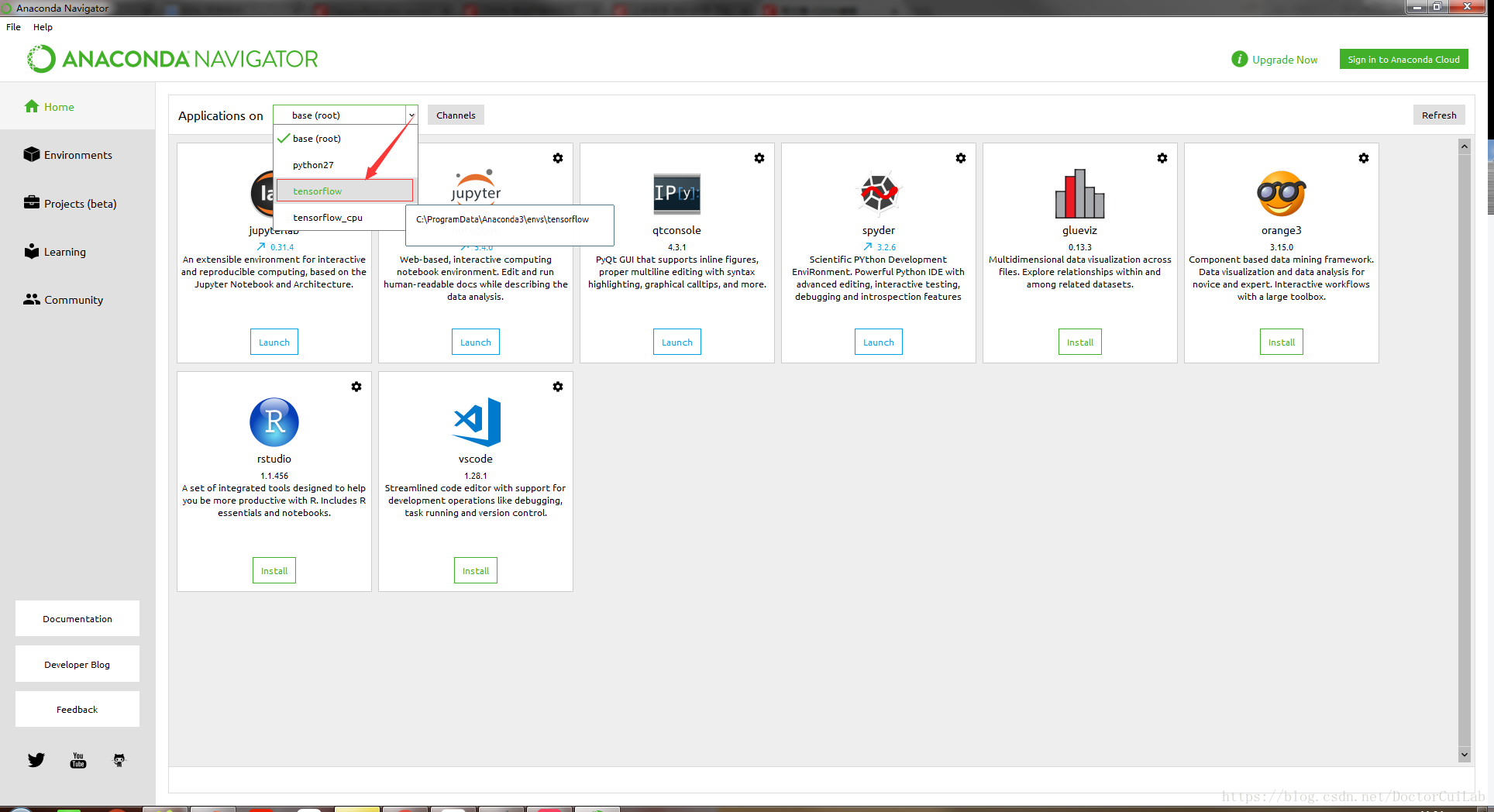This screenshot has height=812, width=1494.
Task: Open the gear options for vscode
Action: click(557, 387)
